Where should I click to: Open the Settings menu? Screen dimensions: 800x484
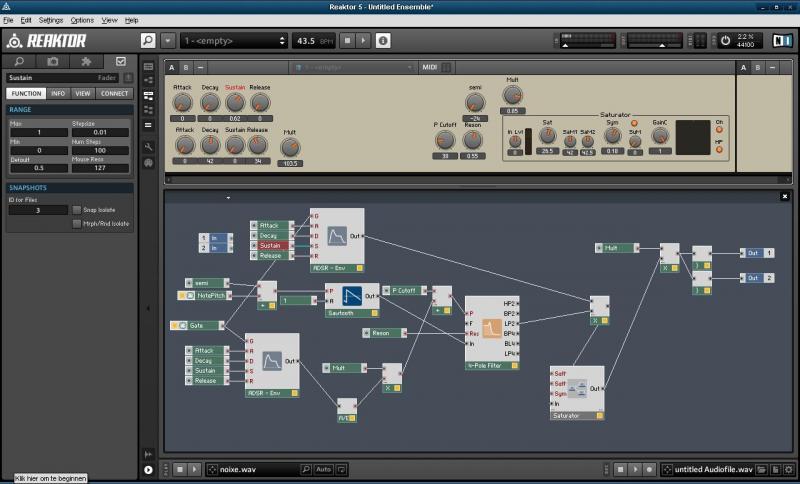click(51, 20)
